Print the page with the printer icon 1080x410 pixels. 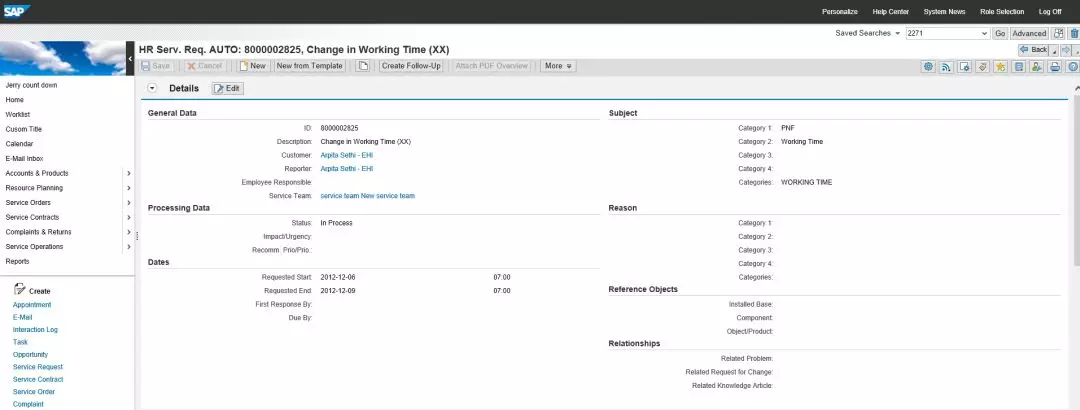1054,67
